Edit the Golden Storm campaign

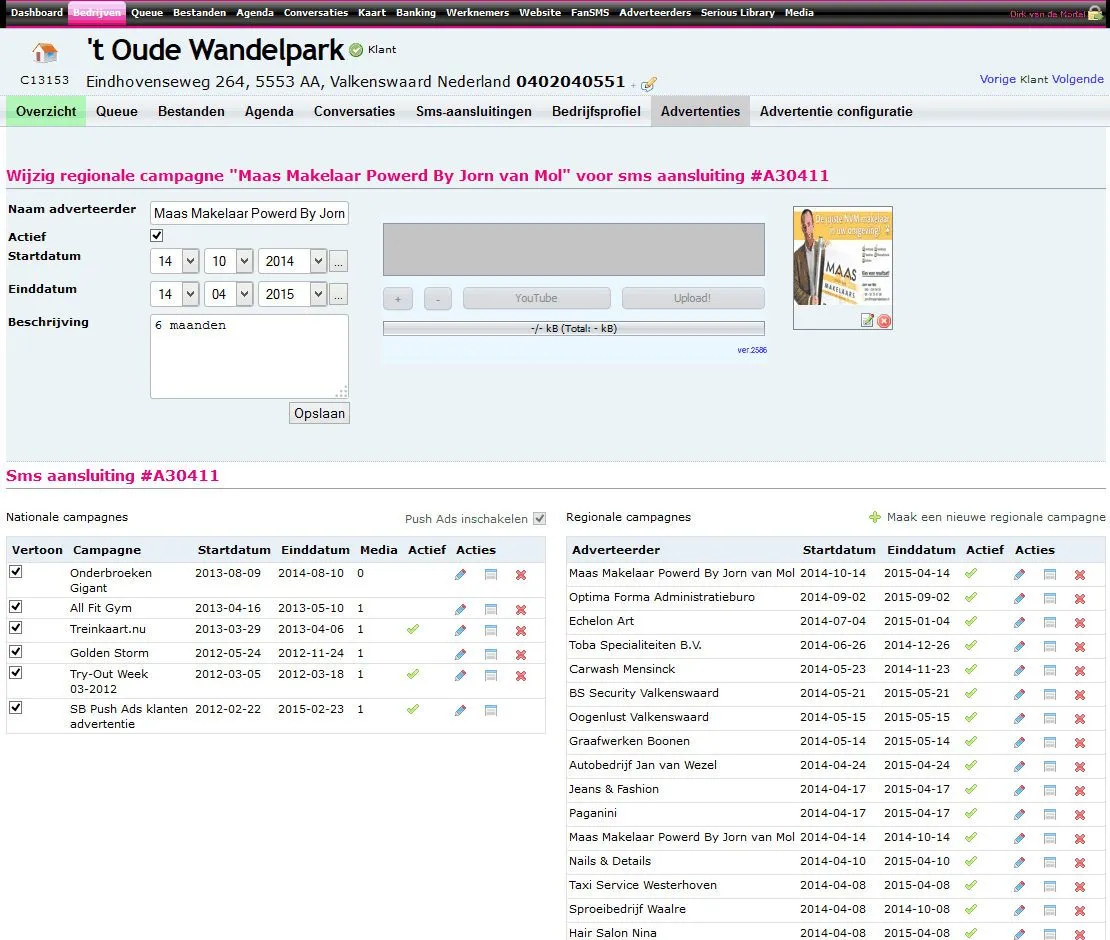coord(460,655)
